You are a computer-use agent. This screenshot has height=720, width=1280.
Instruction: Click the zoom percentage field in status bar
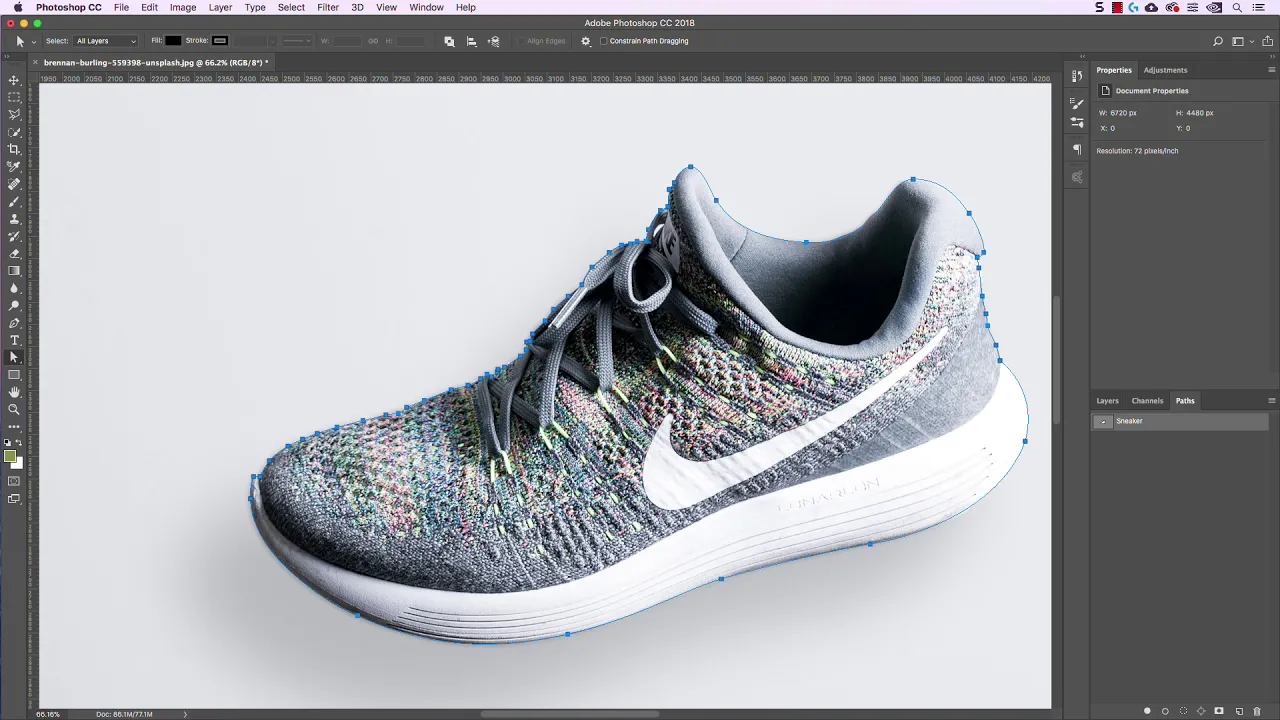tap(48, 714)
